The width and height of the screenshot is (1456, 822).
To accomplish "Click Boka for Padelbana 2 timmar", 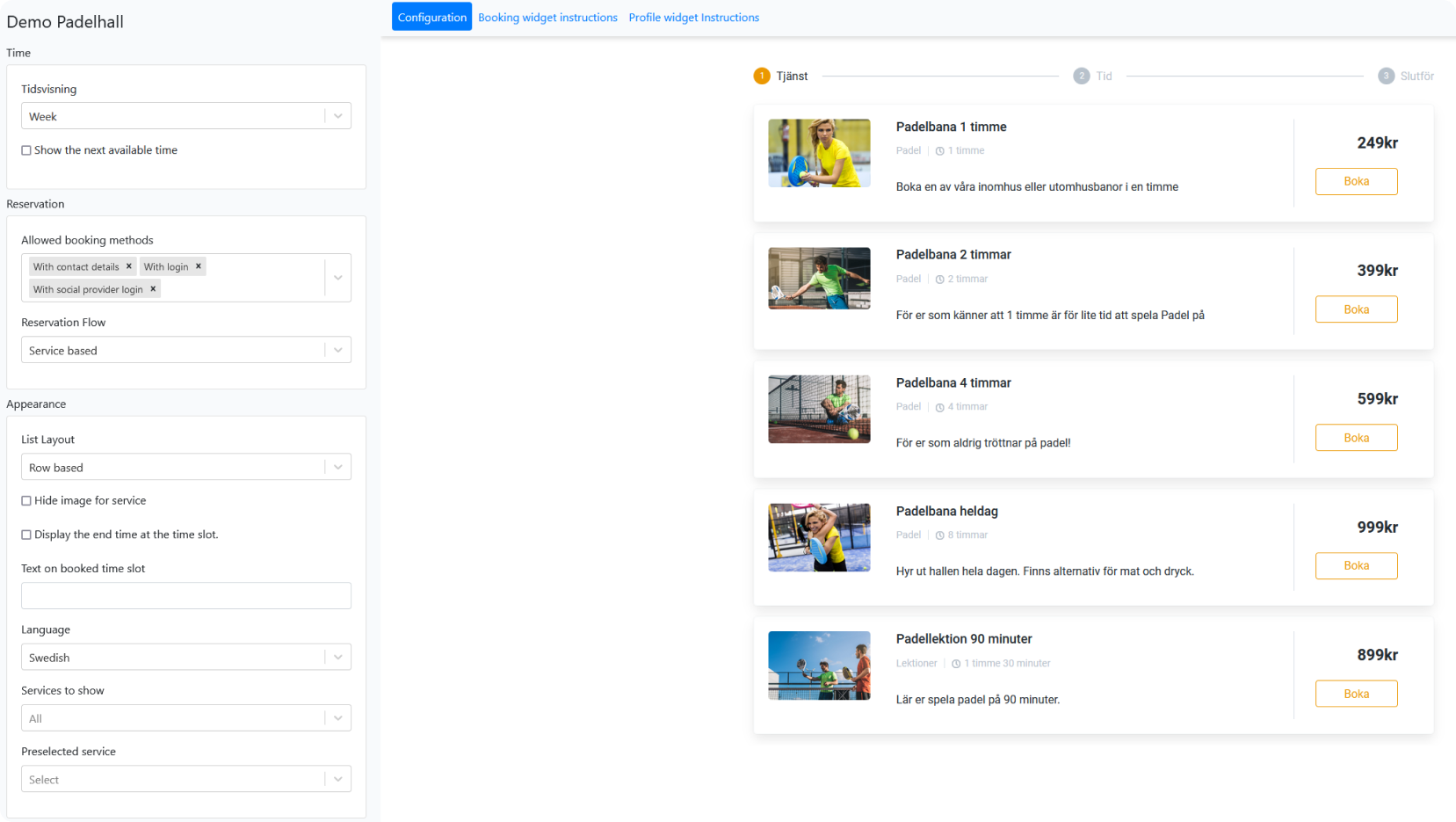I will 1357,309.
